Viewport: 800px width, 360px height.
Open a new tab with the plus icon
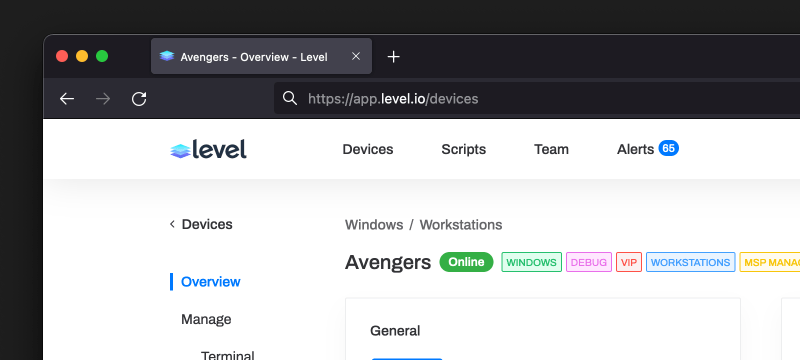click(x=393, y=57)
